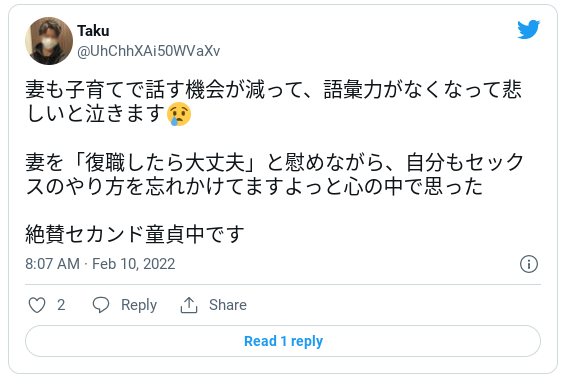Open the @UhChhXAi50WVaXv handle link
The image size is (561, 378).
[148, 51]
